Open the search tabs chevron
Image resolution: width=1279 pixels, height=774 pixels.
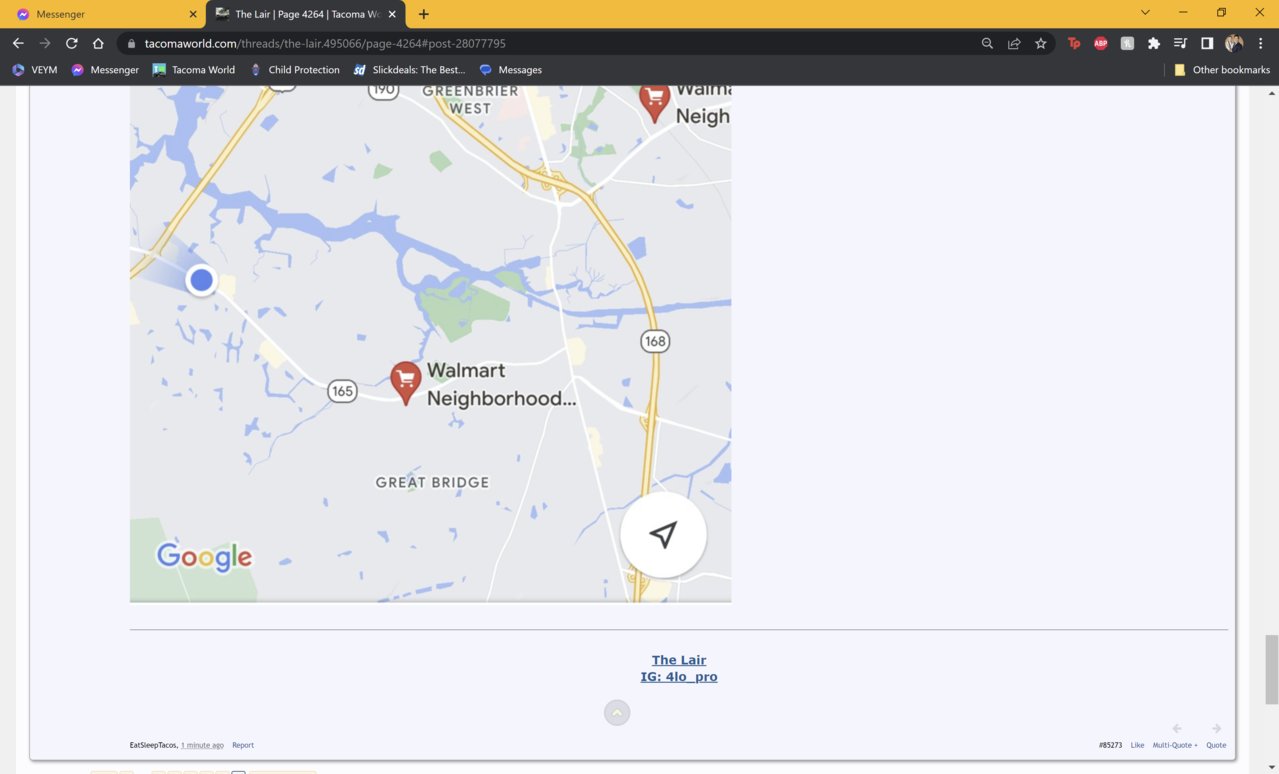[1145, 13]
